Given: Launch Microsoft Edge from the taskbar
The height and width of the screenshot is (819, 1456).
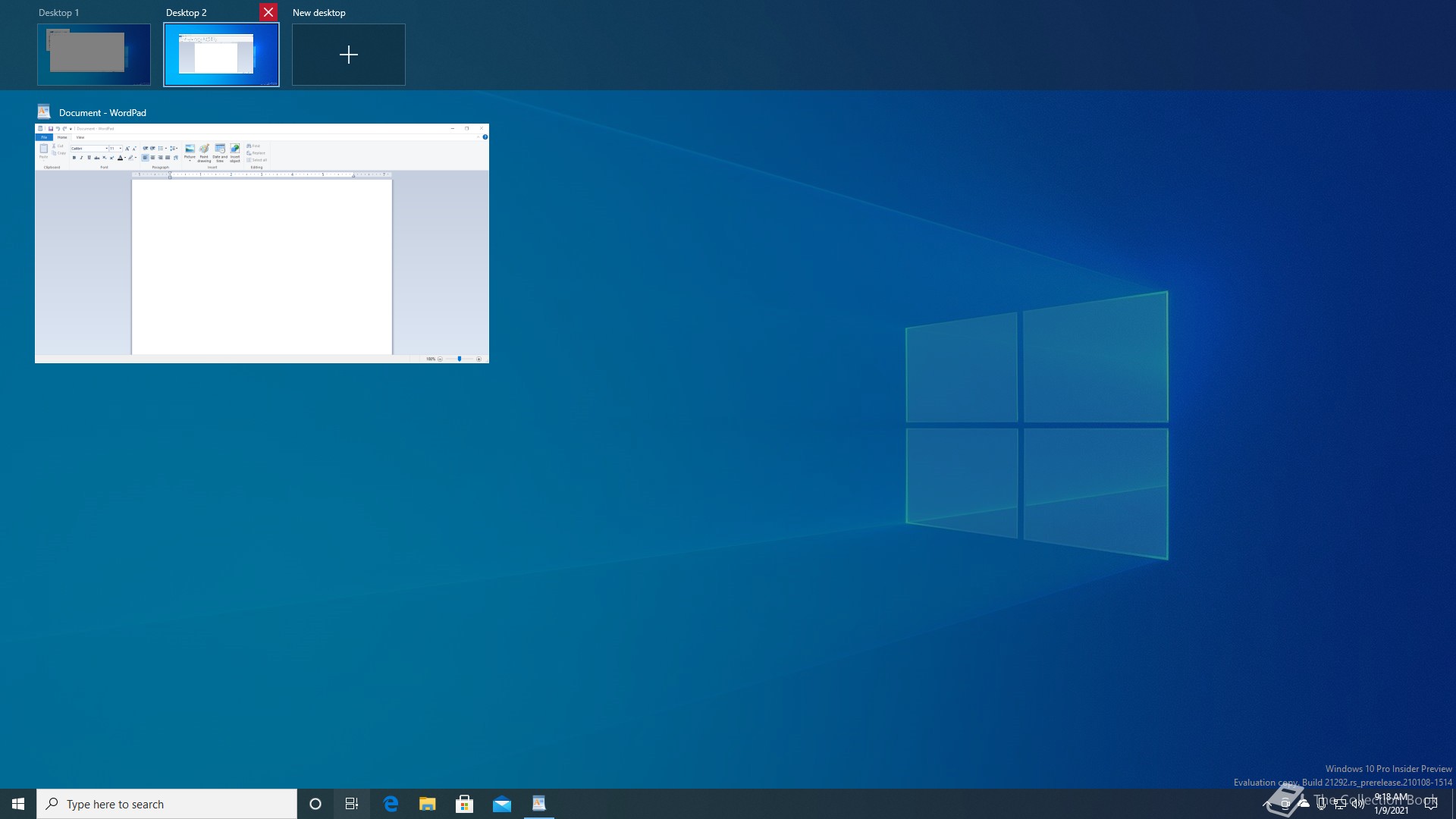Looking at the screenshot, I should click(x=391, y=804).
